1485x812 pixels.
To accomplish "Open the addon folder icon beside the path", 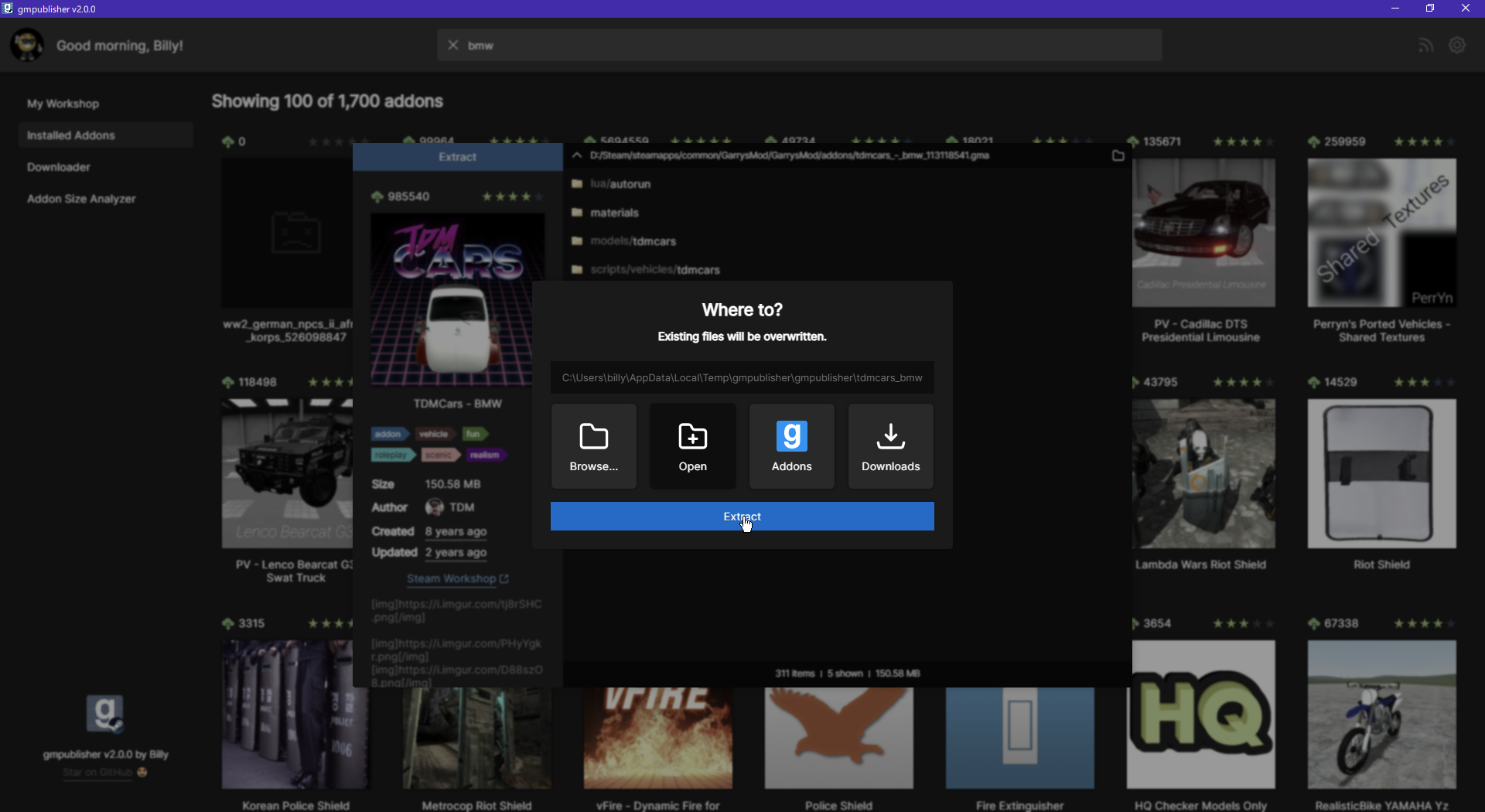I will tap(1117, 155).
